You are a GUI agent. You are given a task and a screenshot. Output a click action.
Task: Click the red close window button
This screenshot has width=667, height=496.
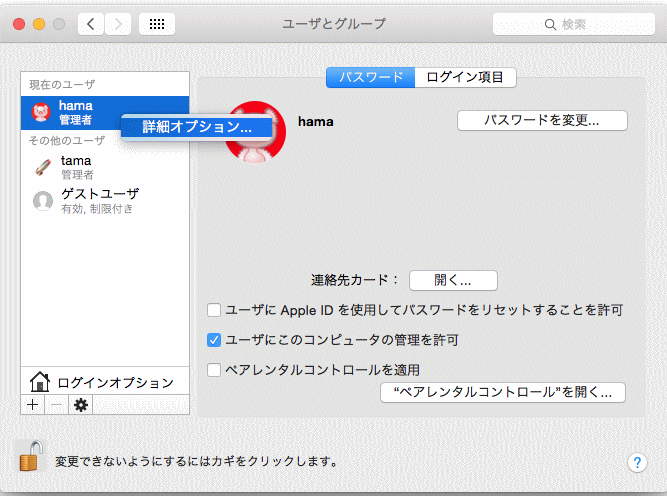19,24
